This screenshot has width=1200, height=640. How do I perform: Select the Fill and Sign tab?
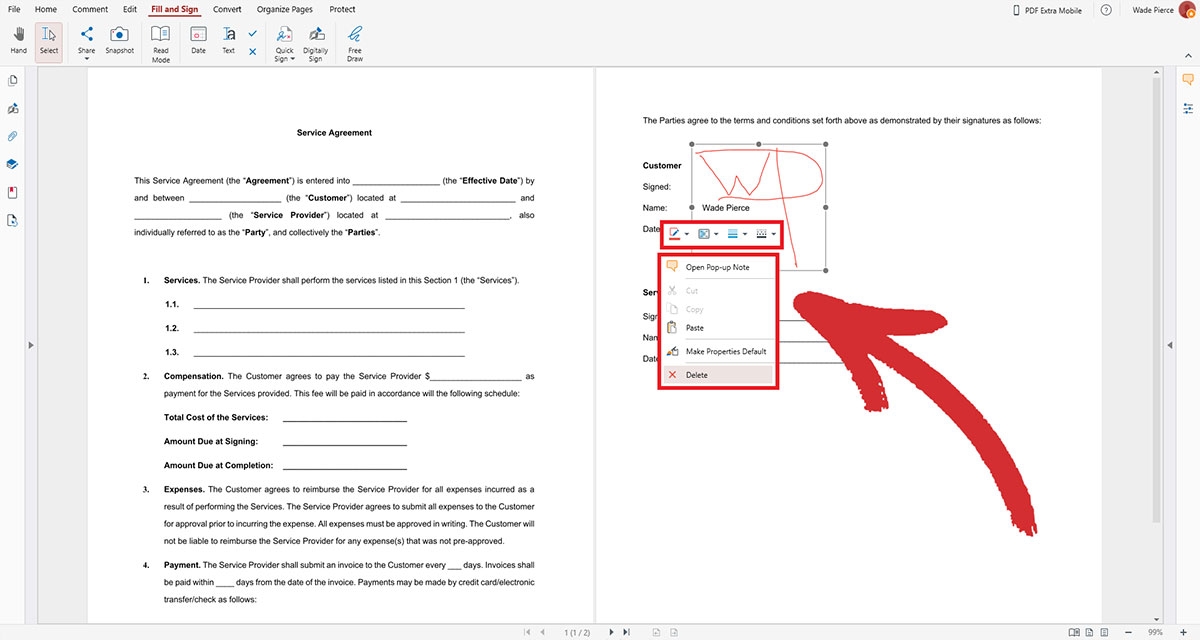pos(175,9)
